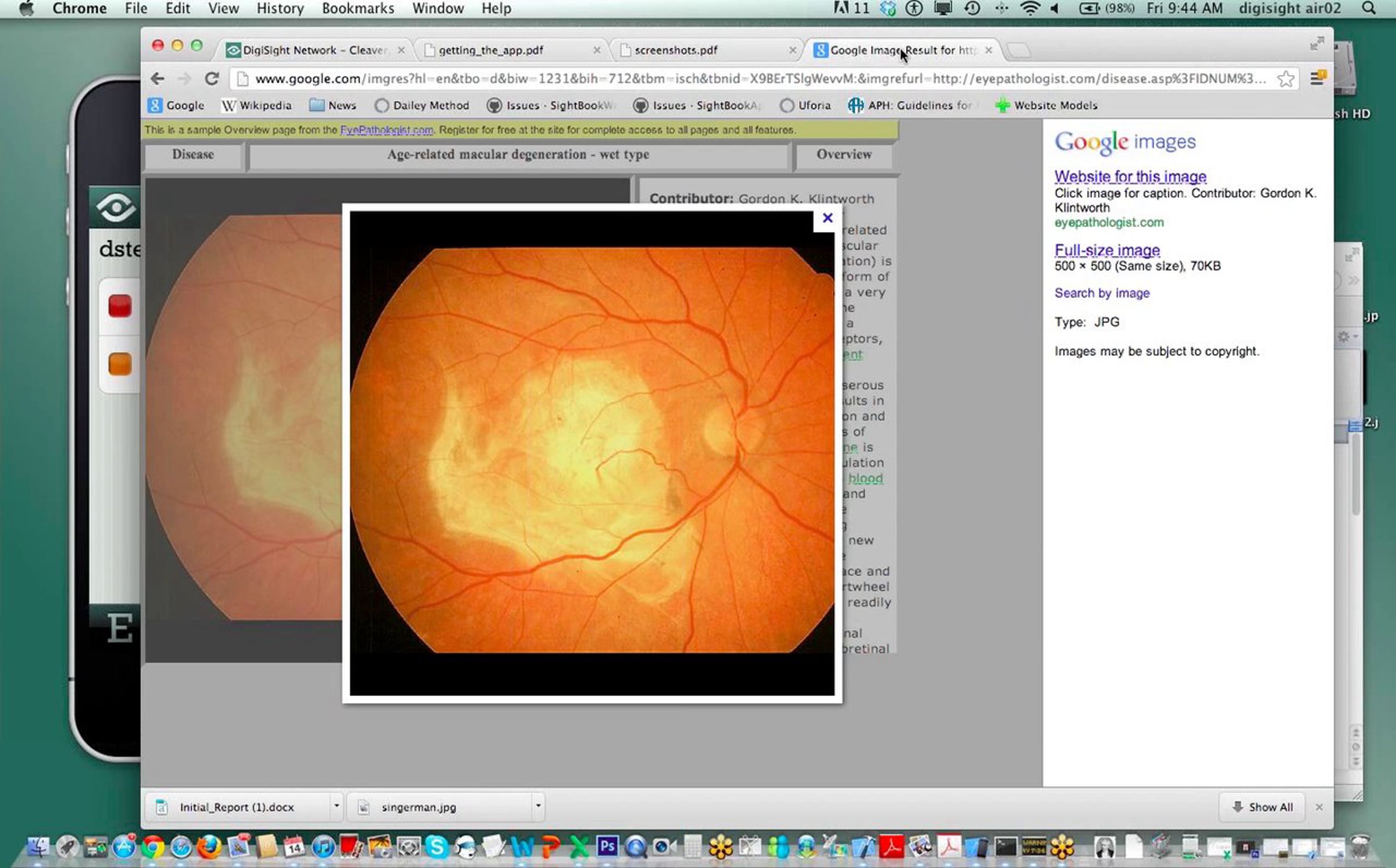
Task: Open the Full-size image link
Action: tap(1107, 250)
